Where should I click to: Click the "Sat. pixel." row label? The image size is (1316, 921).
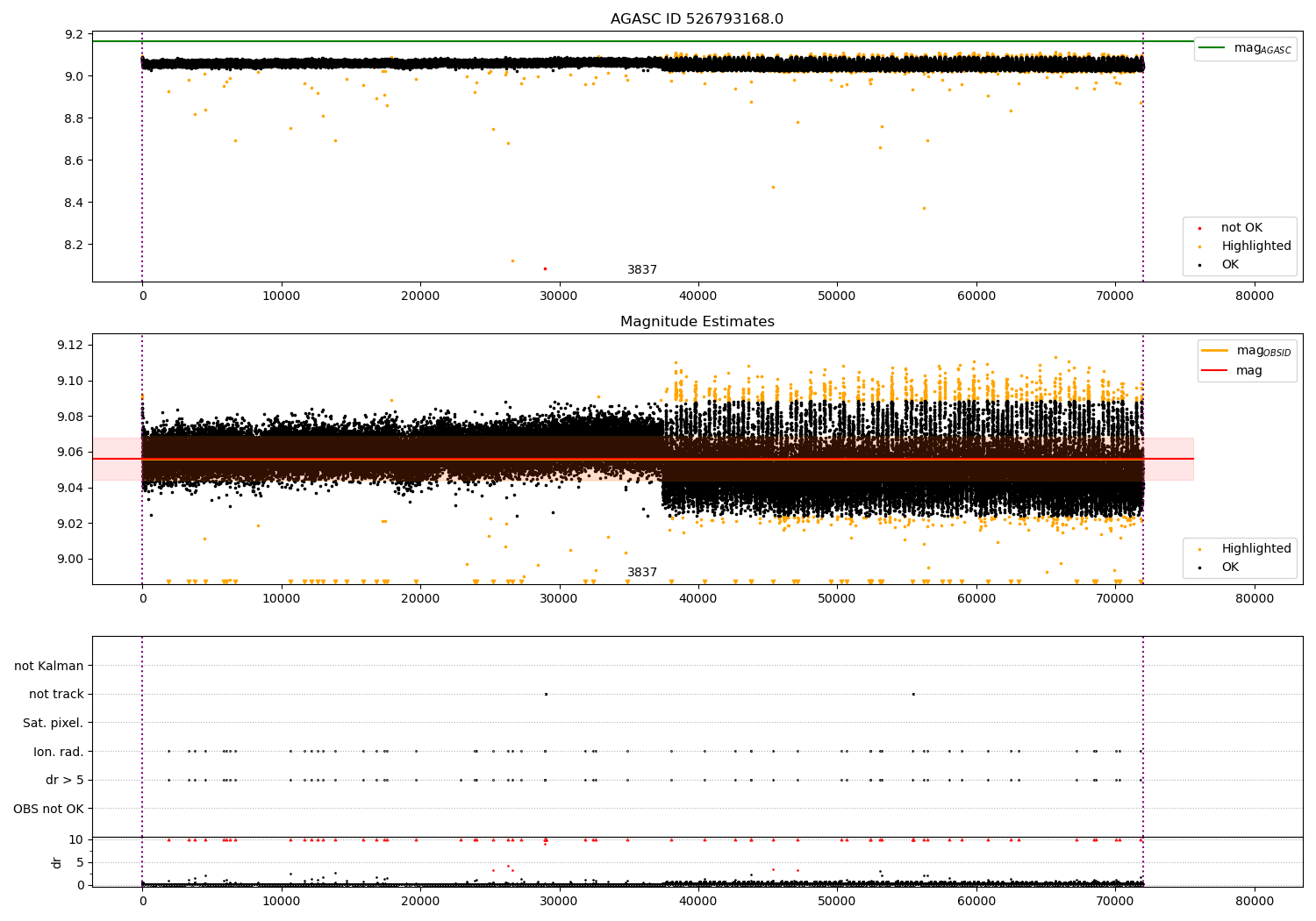coord(54,724)
